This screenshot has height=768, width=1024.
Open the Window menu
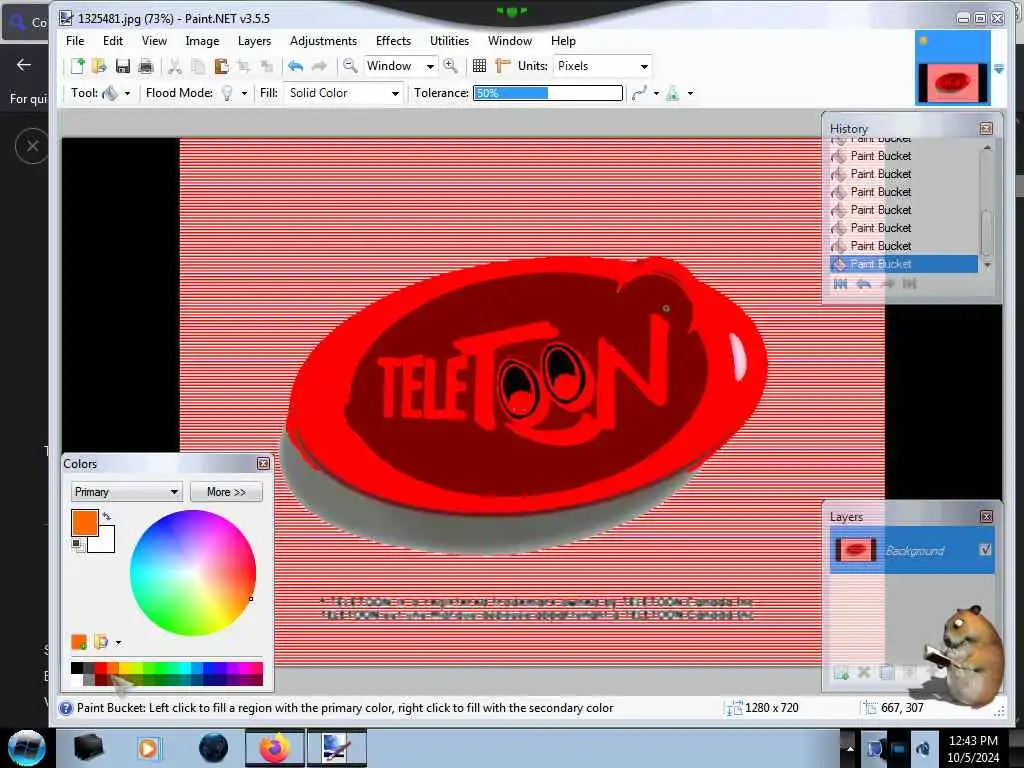point(510,40)
